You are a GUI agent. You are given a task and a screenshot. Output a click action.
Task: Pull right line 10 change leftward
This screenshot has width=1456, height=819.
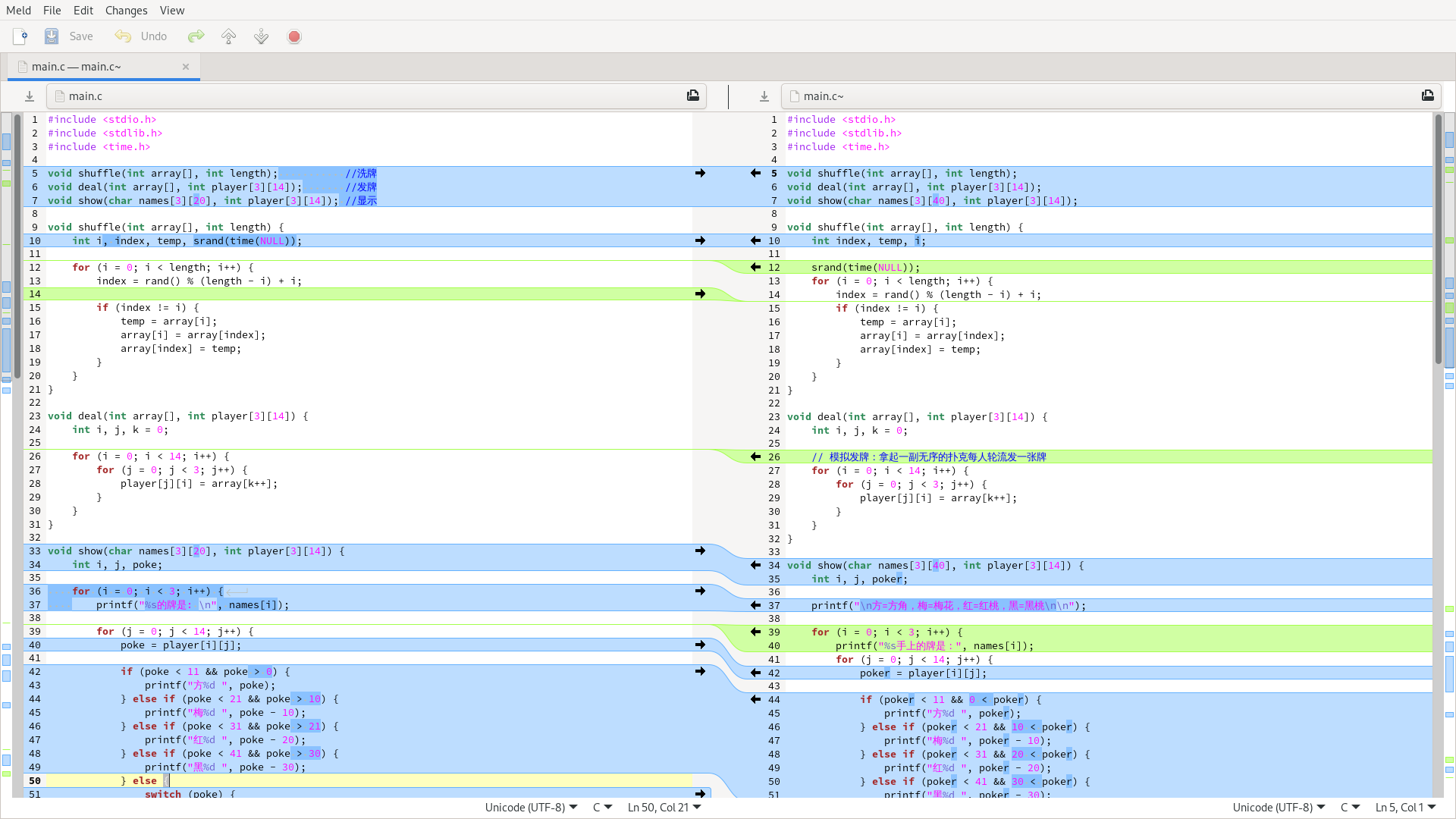[x=755, y=241]
